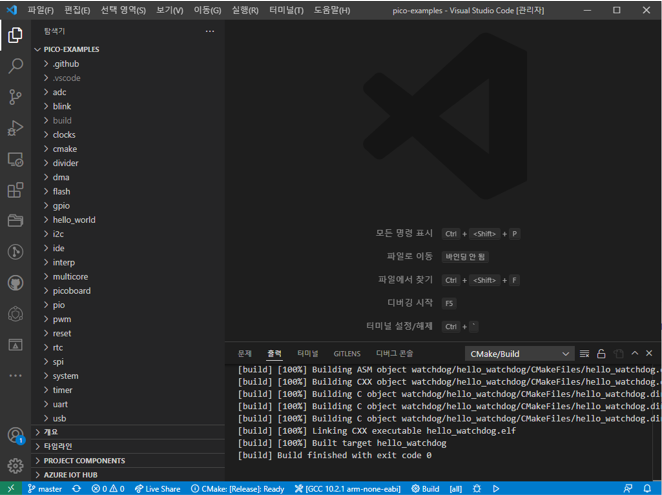Click 'Linking CXX executable hello_watchdog.elf' line
Viewport: 662px width, 495px height.
[x=377, y=431]
